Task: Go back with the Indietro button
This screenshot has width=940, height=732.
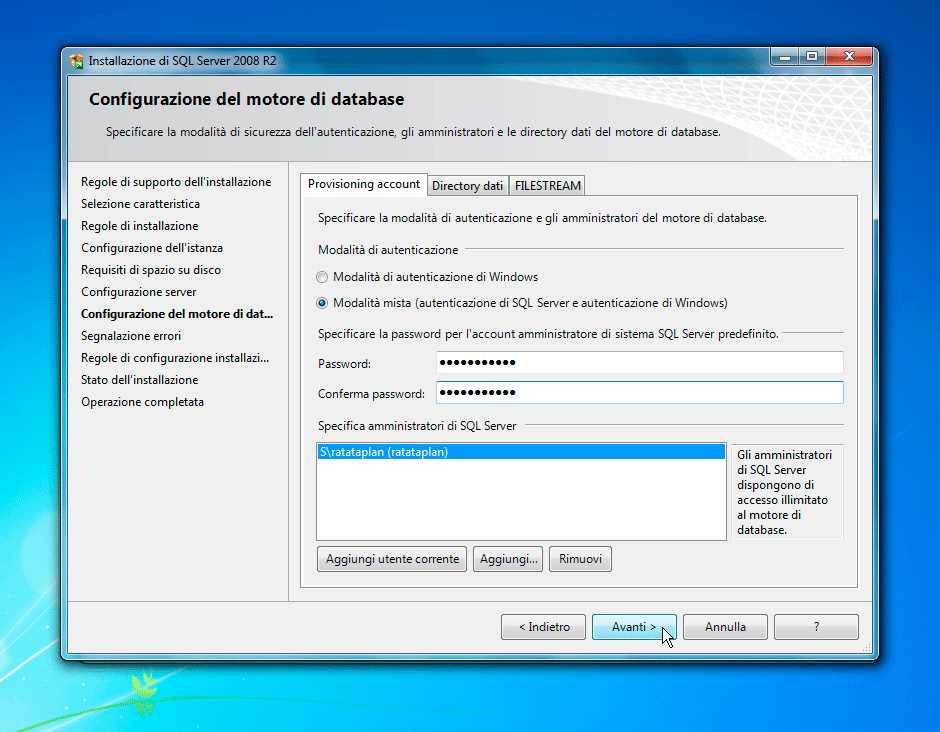Action: tap(544, 627)
